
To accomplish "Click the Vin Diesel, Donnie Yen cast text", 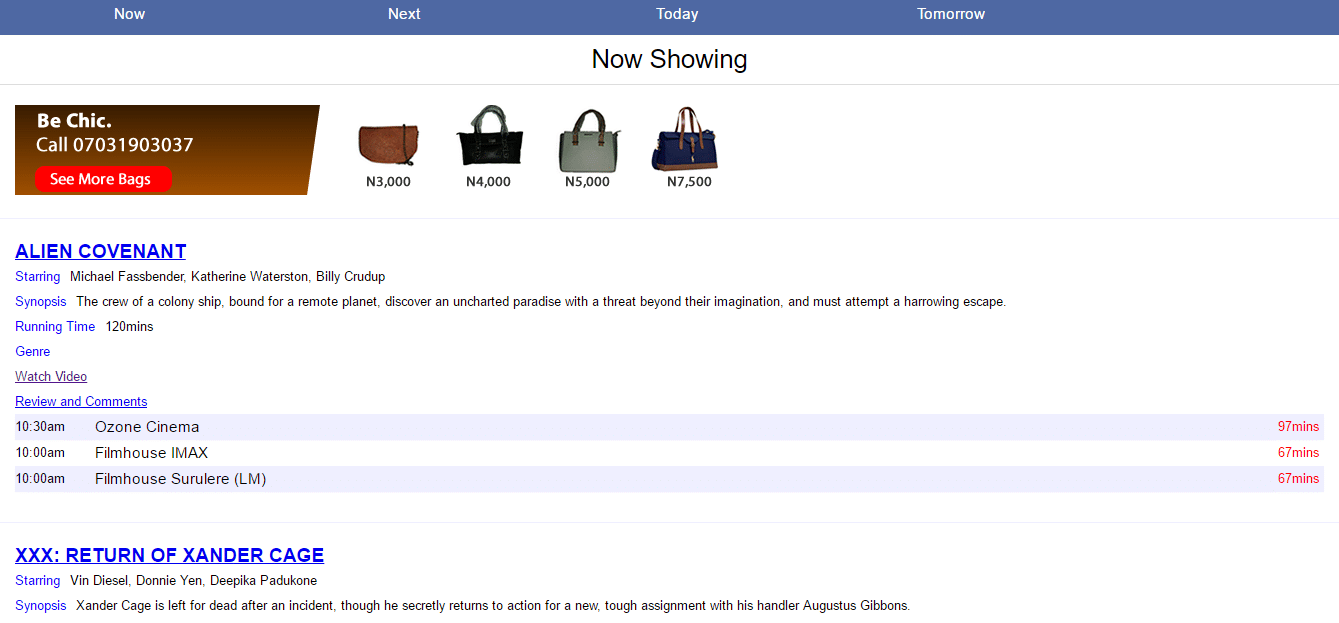I will [x=193, y=581].
